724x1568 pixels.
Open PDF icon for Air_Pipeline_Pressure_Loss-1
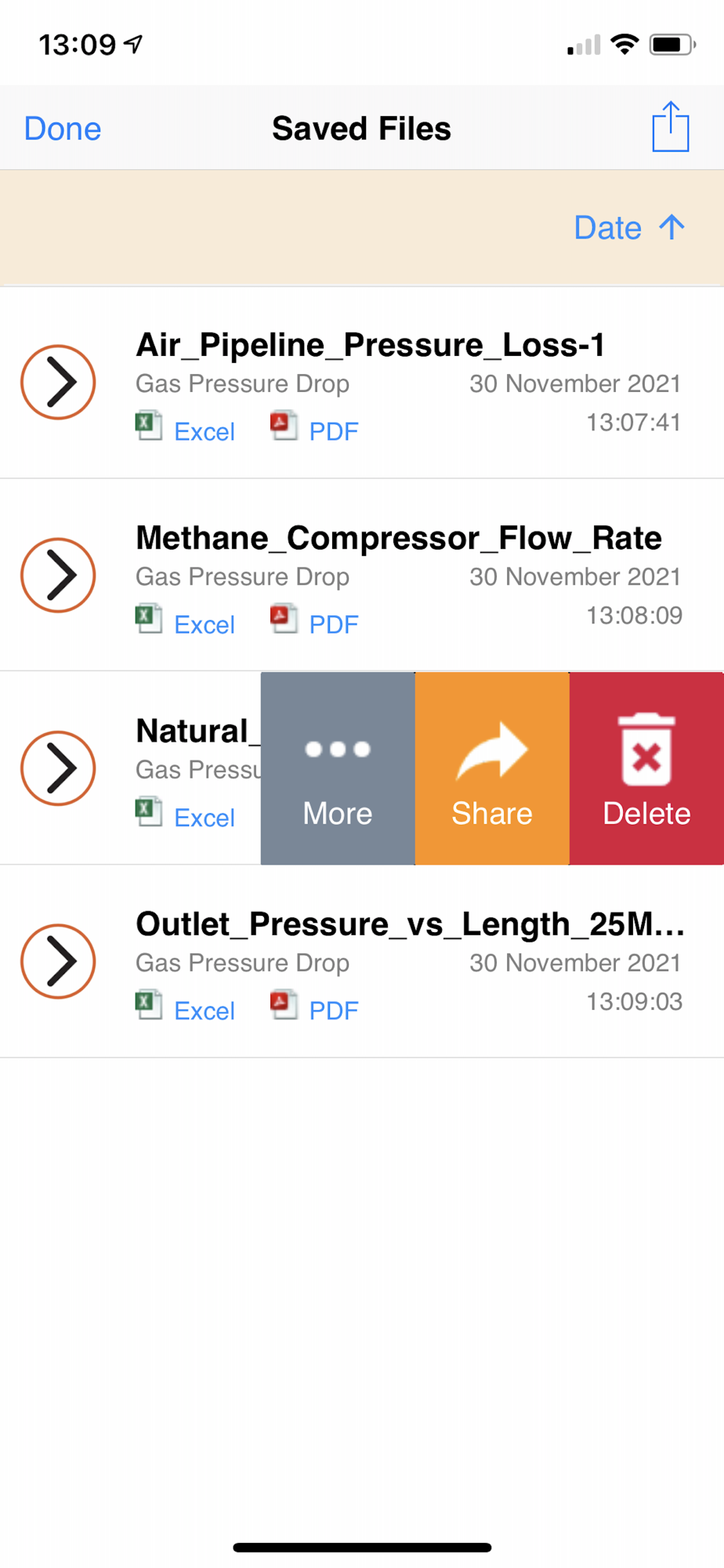tap(284, 426)
